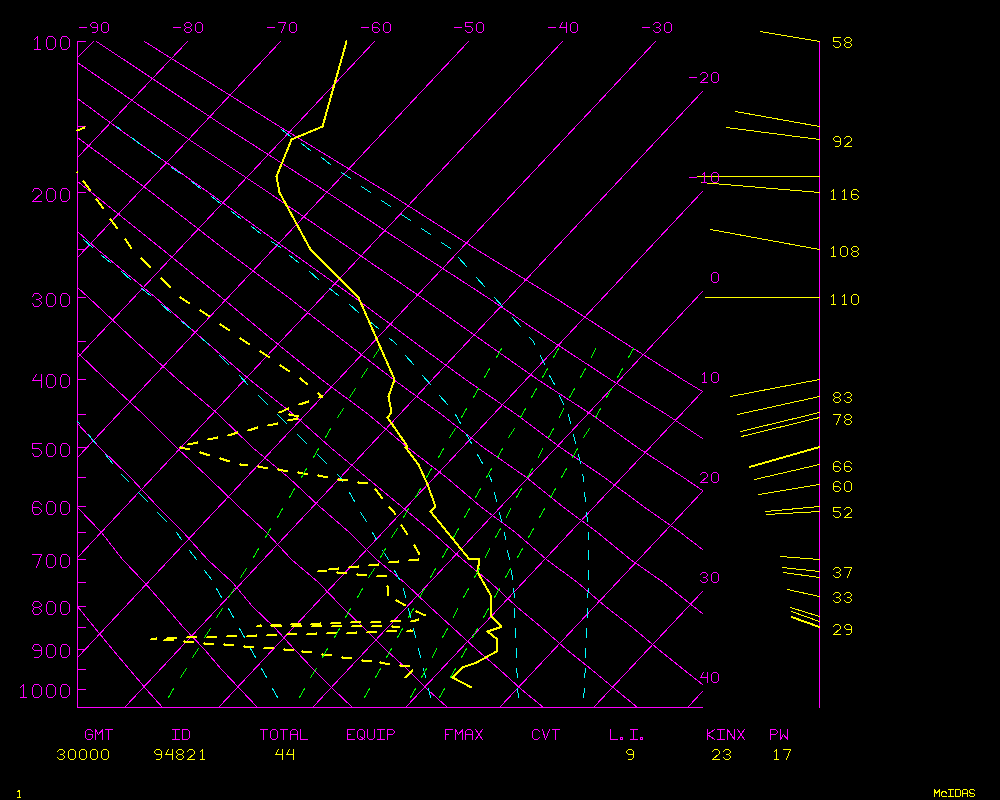The image size is (1000, 800).
Task: Click the GMT header label
Action: (99, 735)
